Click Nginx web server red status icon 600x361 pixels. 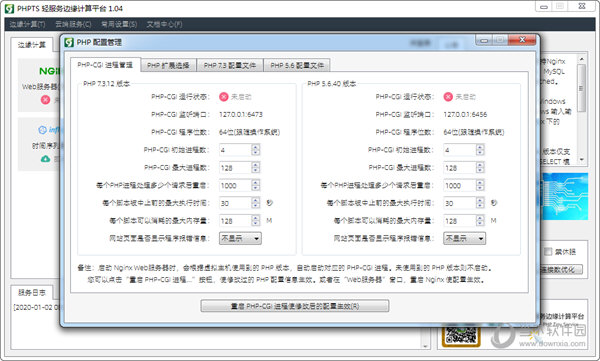[46, 100]
